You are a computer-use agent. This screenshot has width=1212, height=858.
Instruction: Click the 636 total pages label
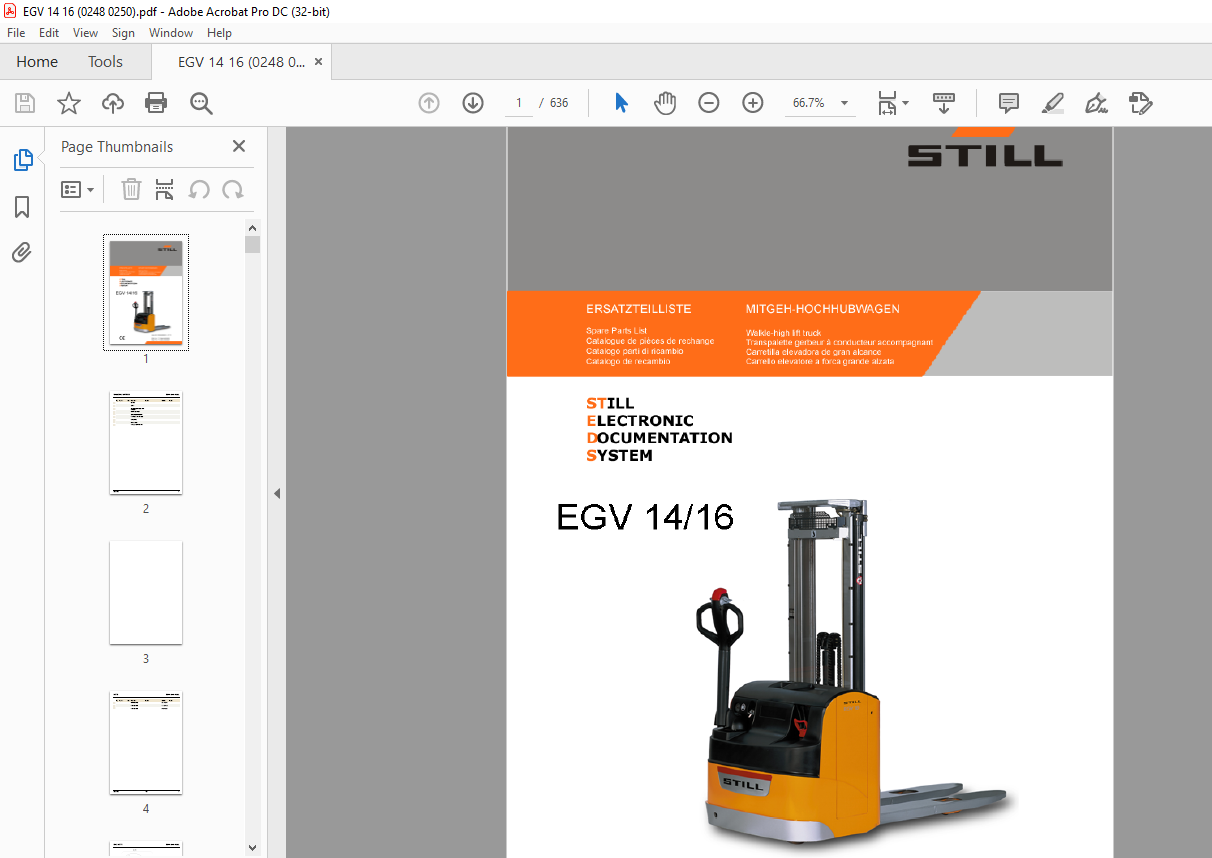pyautogui.click(x=559, y=103)
